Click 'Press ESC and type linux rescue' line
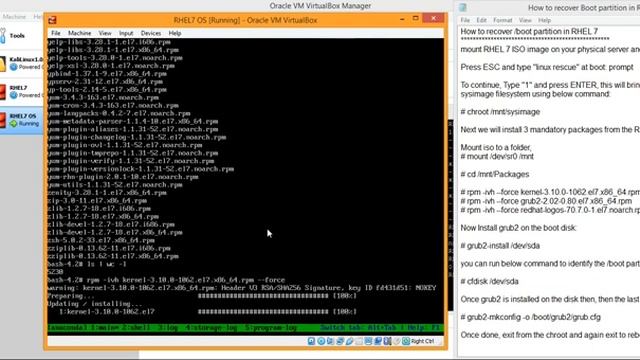 (547, 67)
